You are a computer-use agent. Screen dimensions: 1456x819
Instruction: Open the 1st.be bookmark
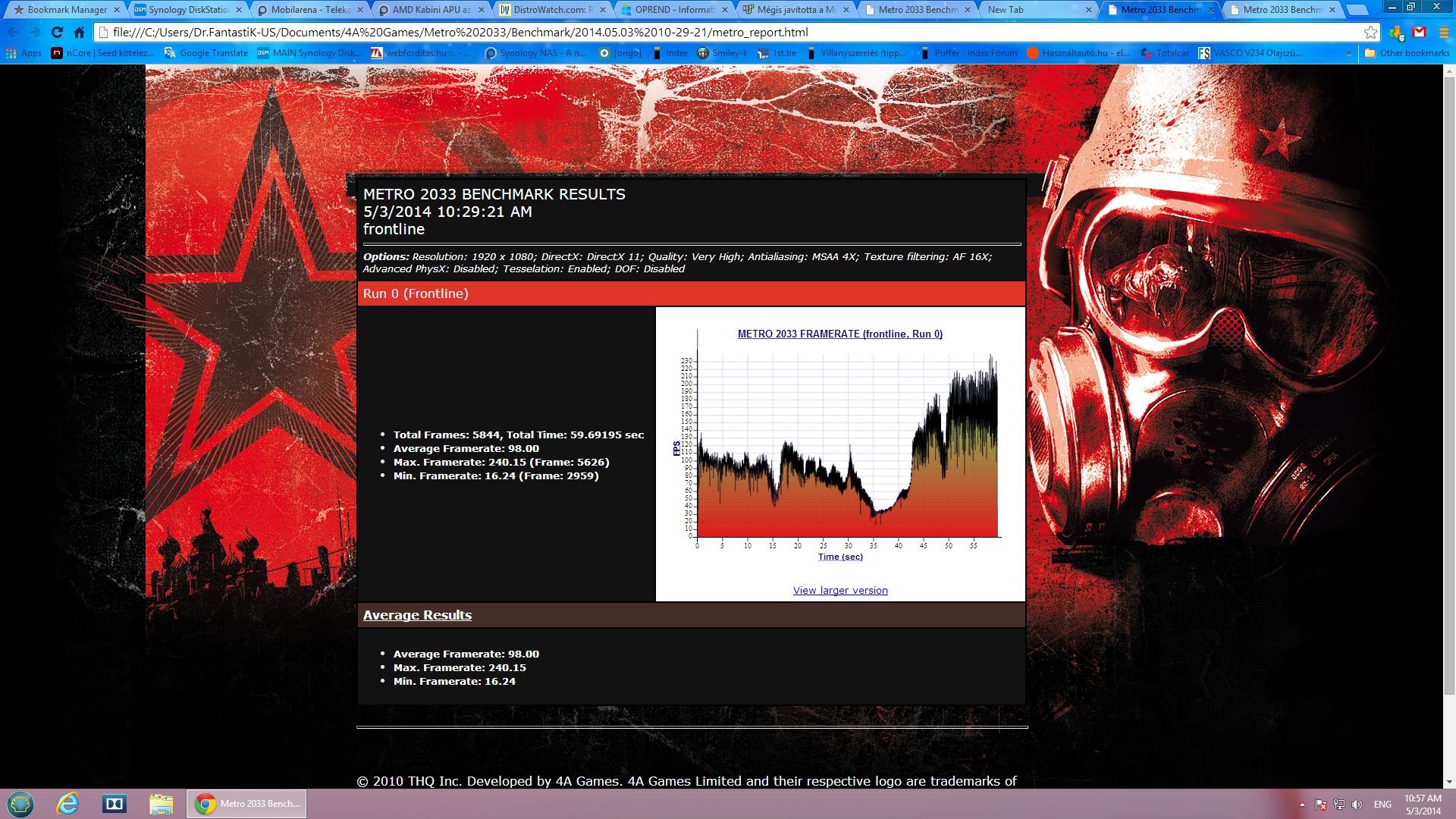pyautogui.click(x=777, y=53)
